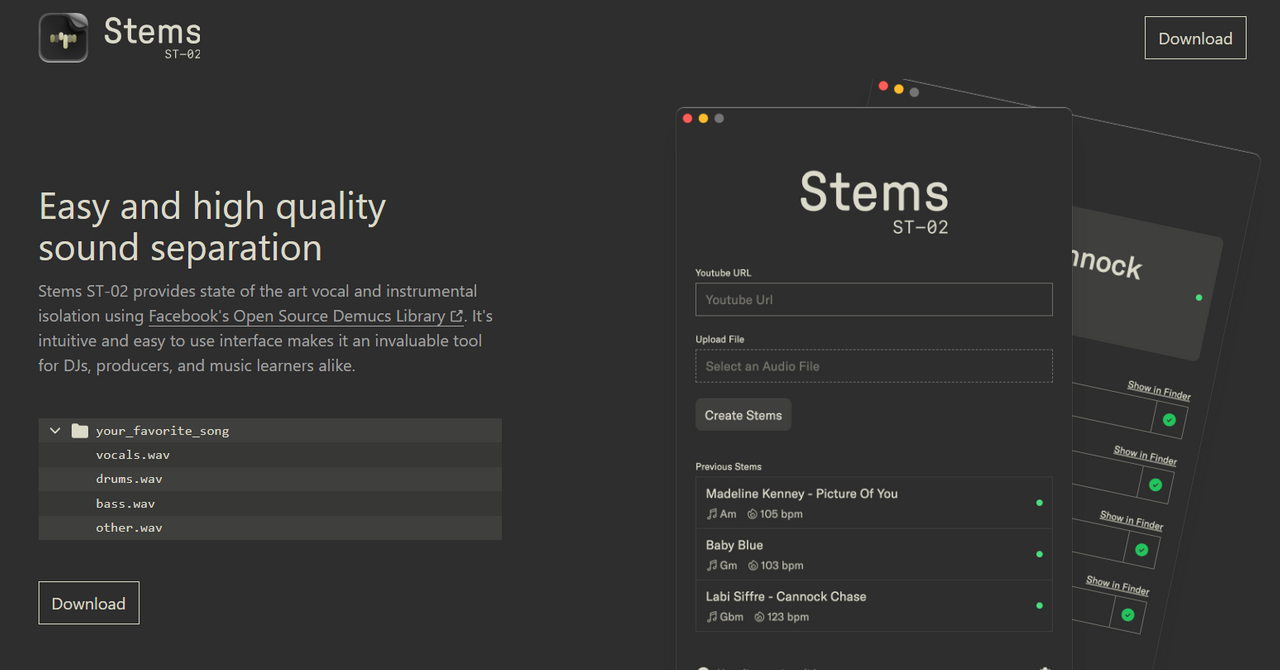Select the vocals.wav file row
The height and width of the screenshot is (670, 1280).
click(270, 455)
